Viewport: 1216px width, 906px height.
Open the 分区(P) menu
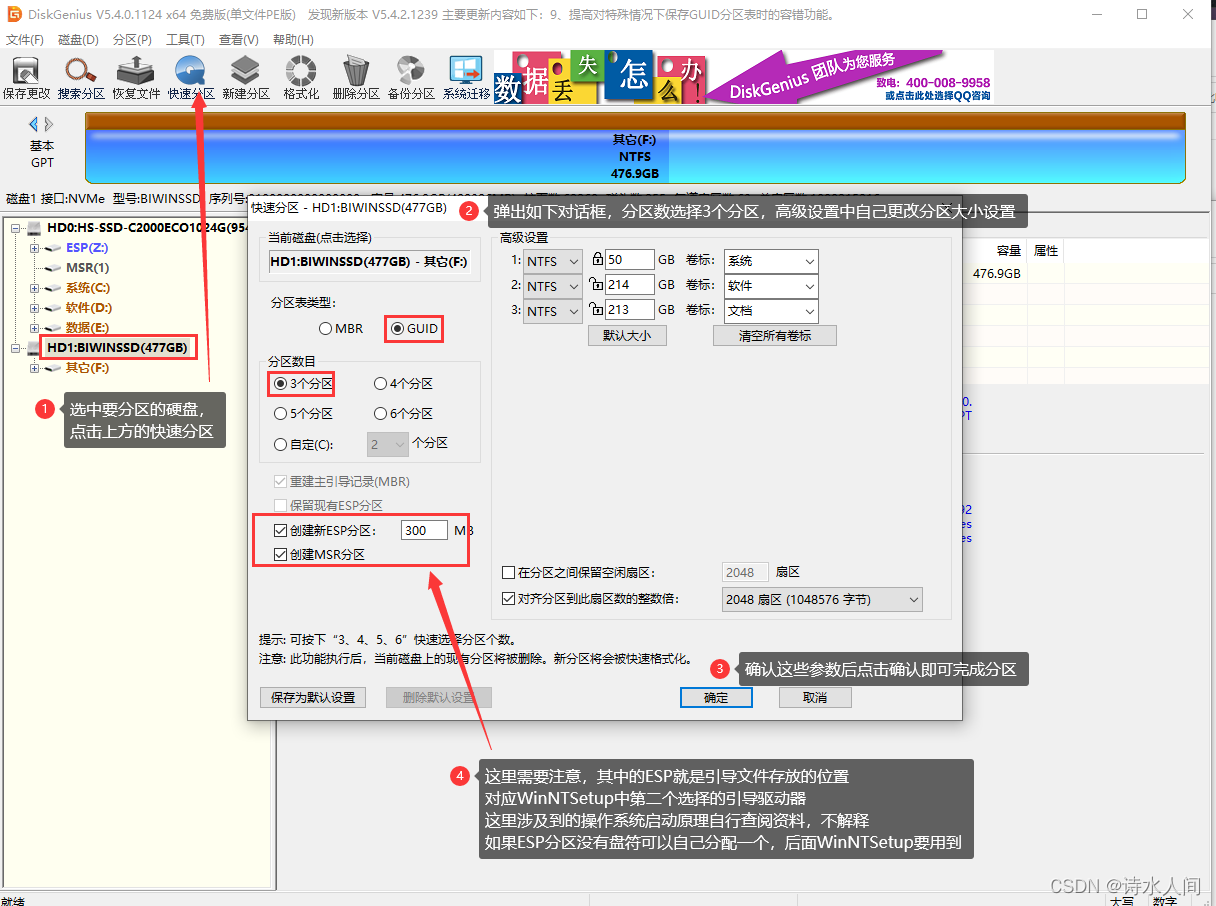[132, 40]
